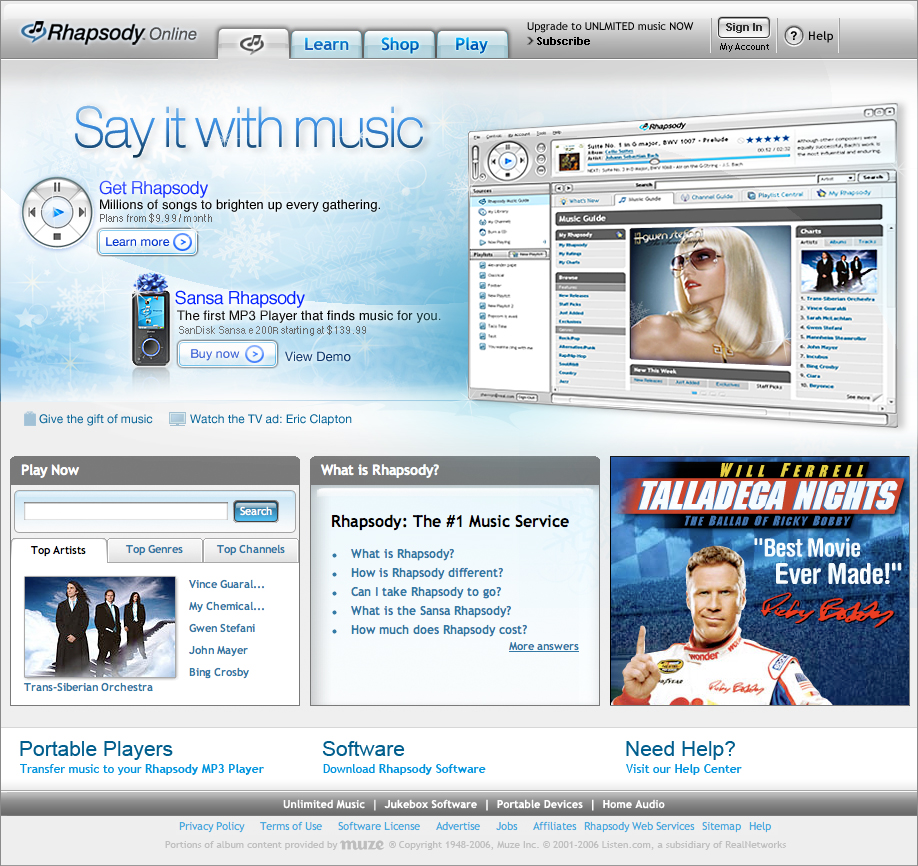Click the Rhapsody Online logo
918x866 pixels.
pyautogui.click(x=109, y=33)
